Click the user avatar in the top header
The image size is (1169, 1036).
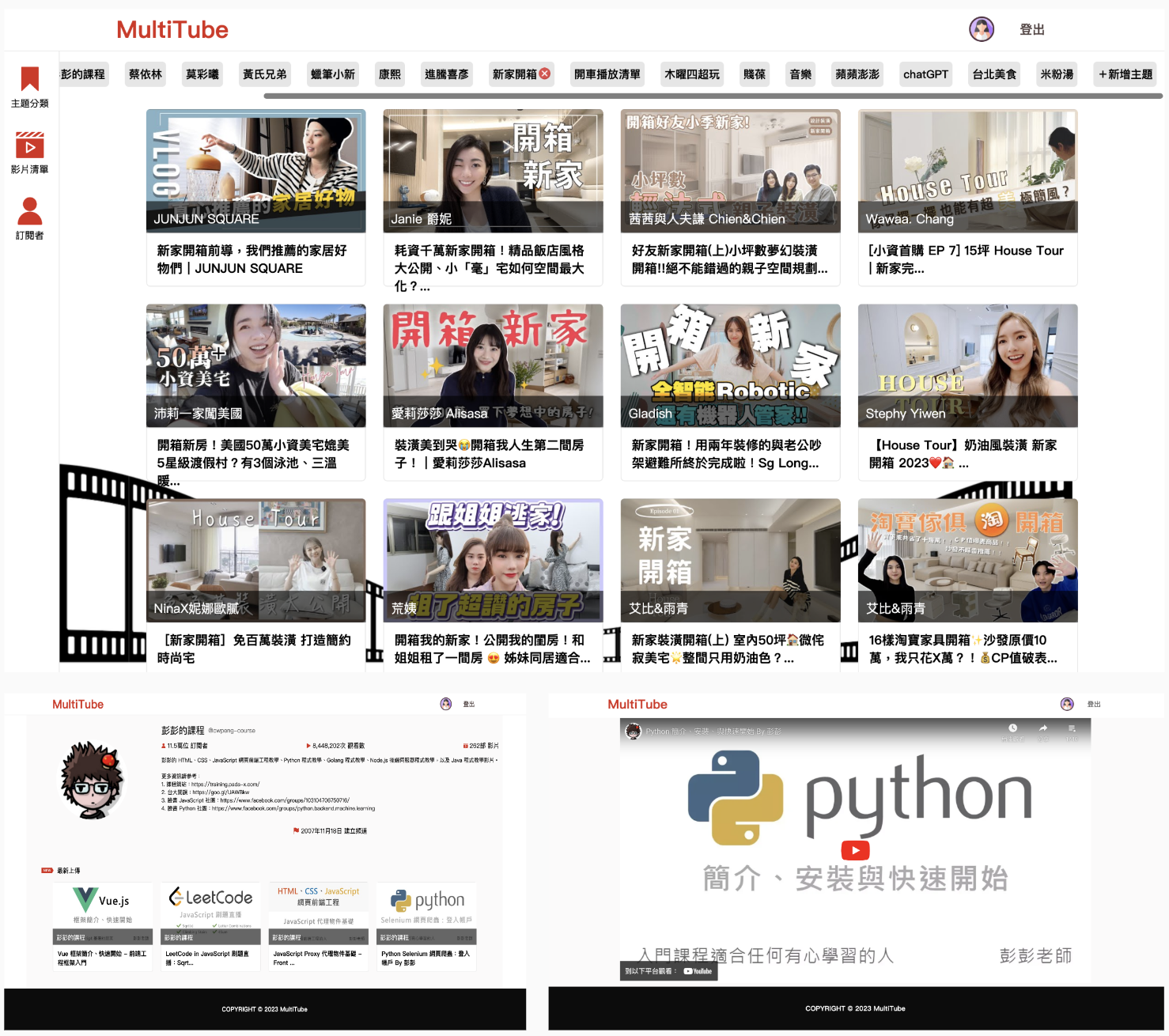coord(982,29)
